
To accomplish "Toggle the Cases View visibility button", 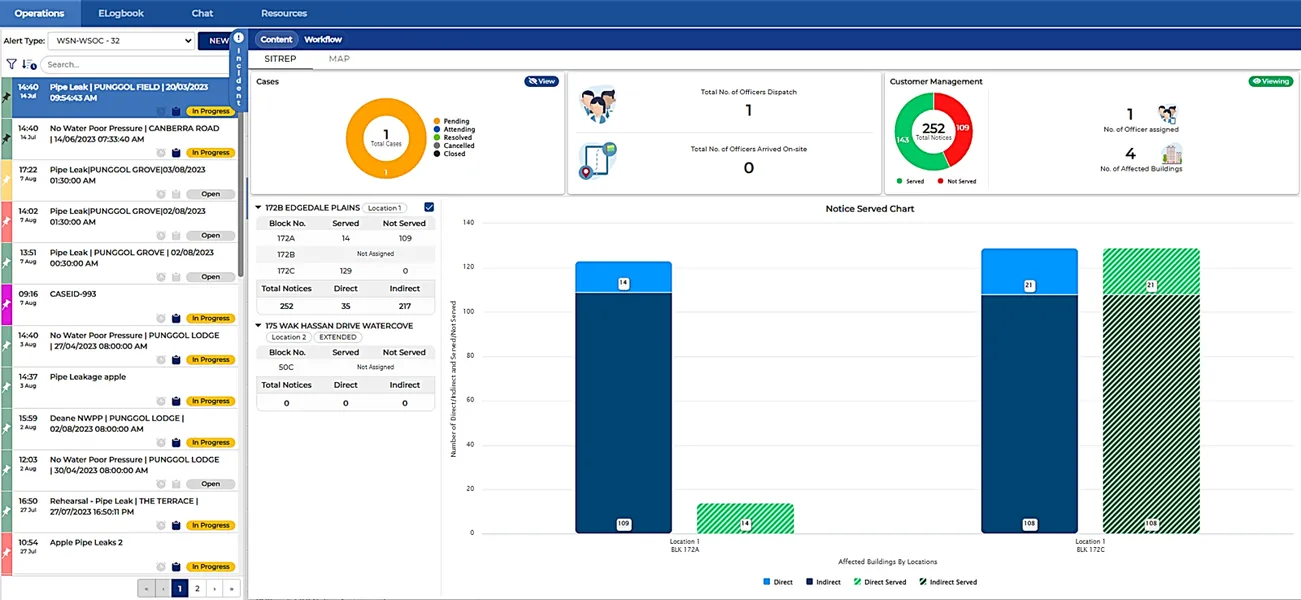I will 541,81.
